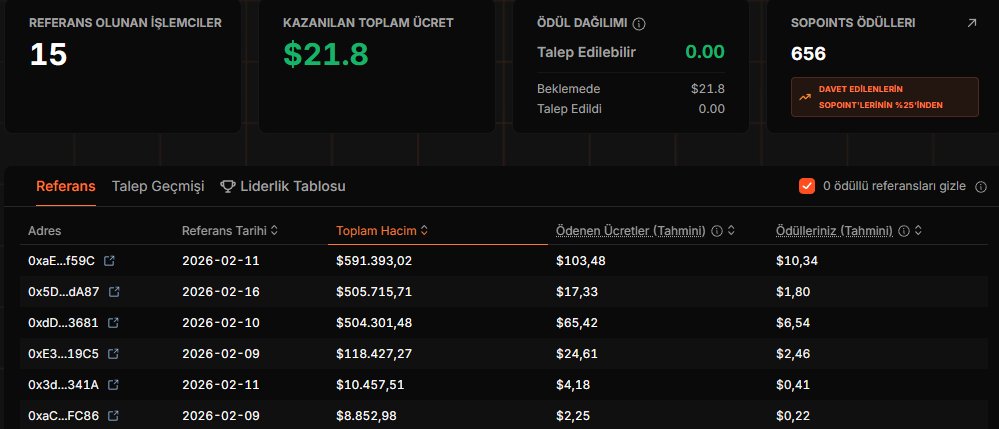Click total volume $504.301,48

pyautogui.click(x=374, y=323)
